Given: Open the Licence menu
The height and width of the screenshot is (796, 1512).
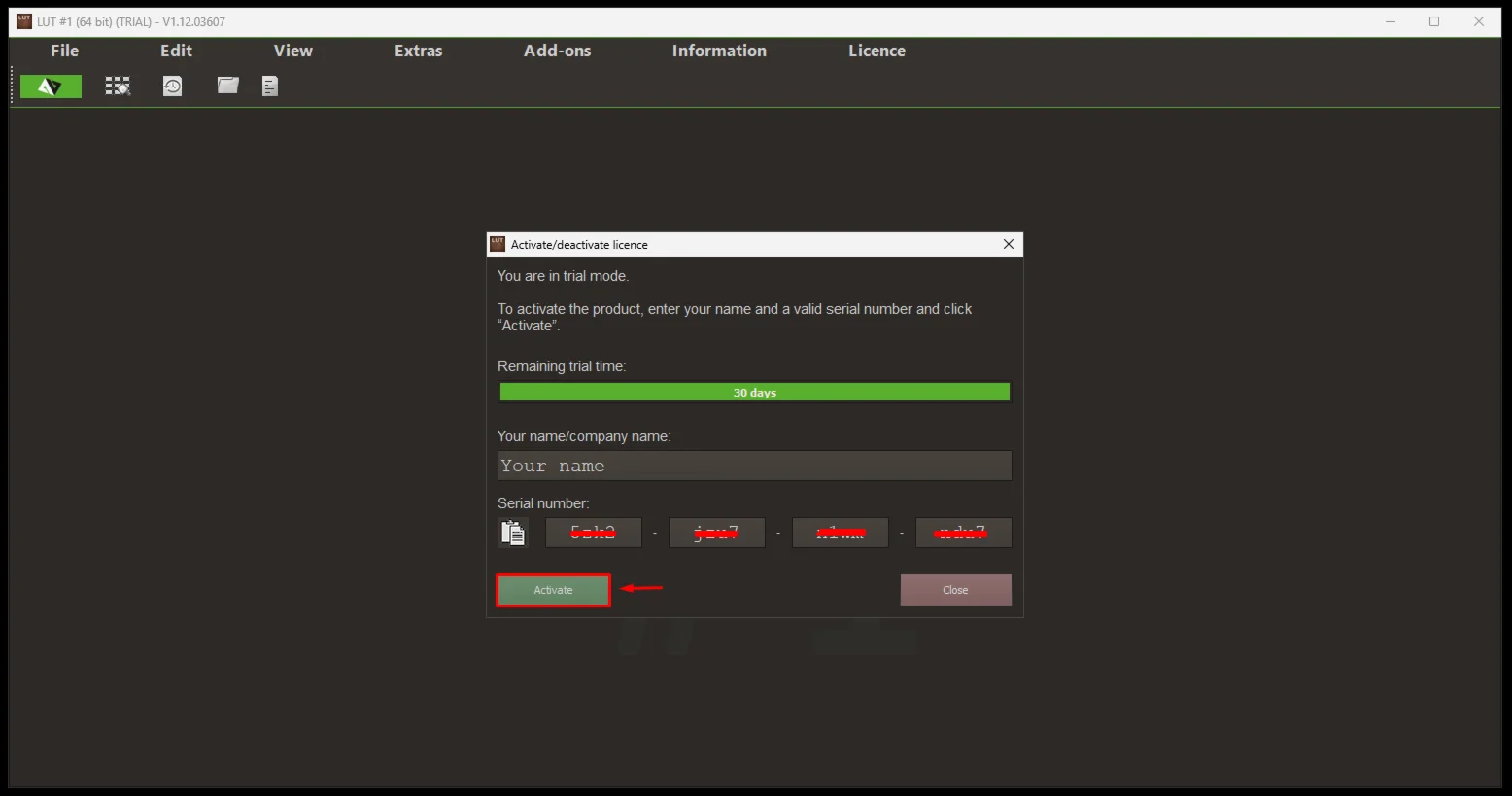Looking at the screenshot, I should (876, 51).
